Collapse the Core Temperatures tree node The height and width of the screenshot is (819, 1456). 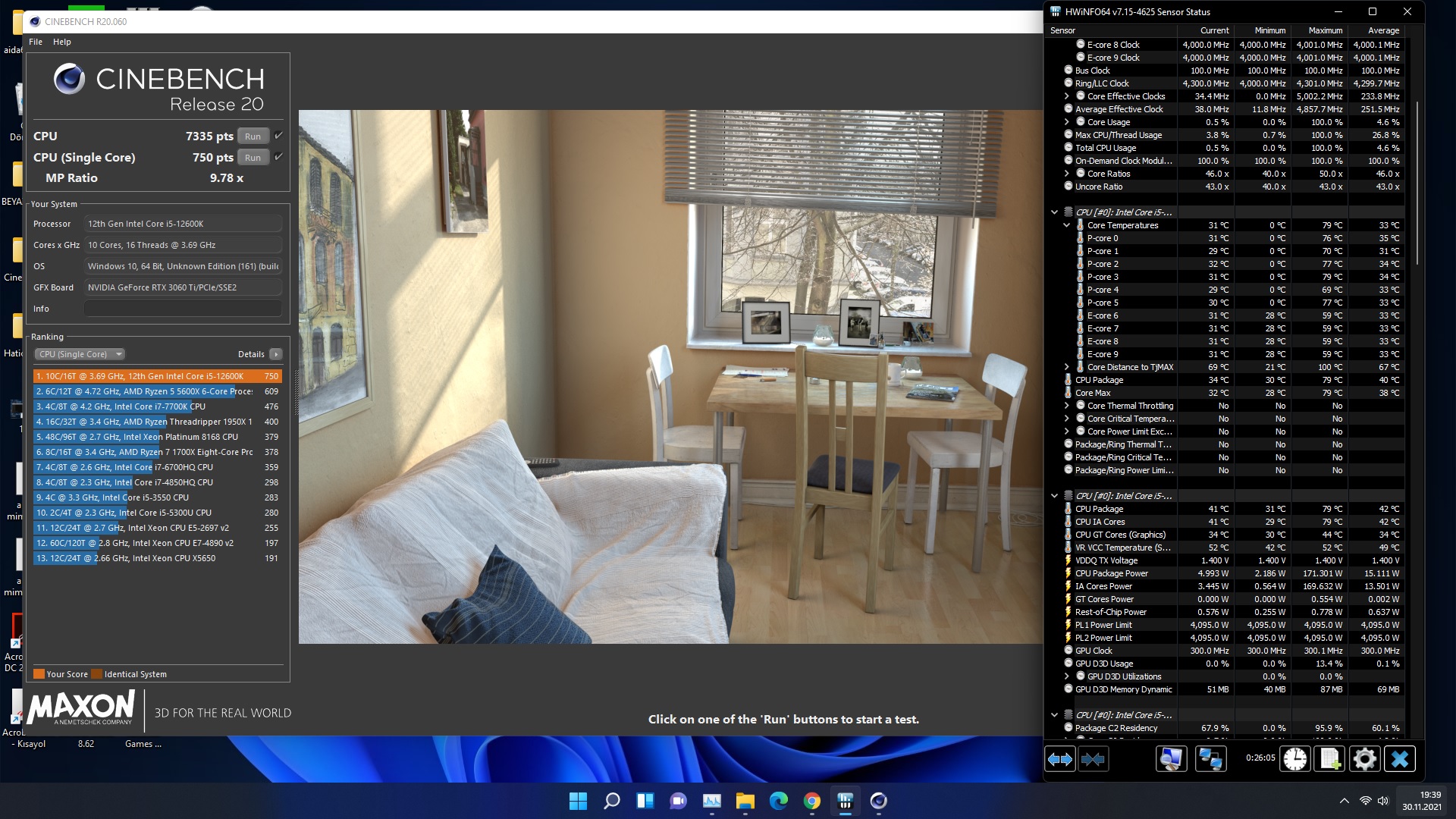click(1067, 225)
